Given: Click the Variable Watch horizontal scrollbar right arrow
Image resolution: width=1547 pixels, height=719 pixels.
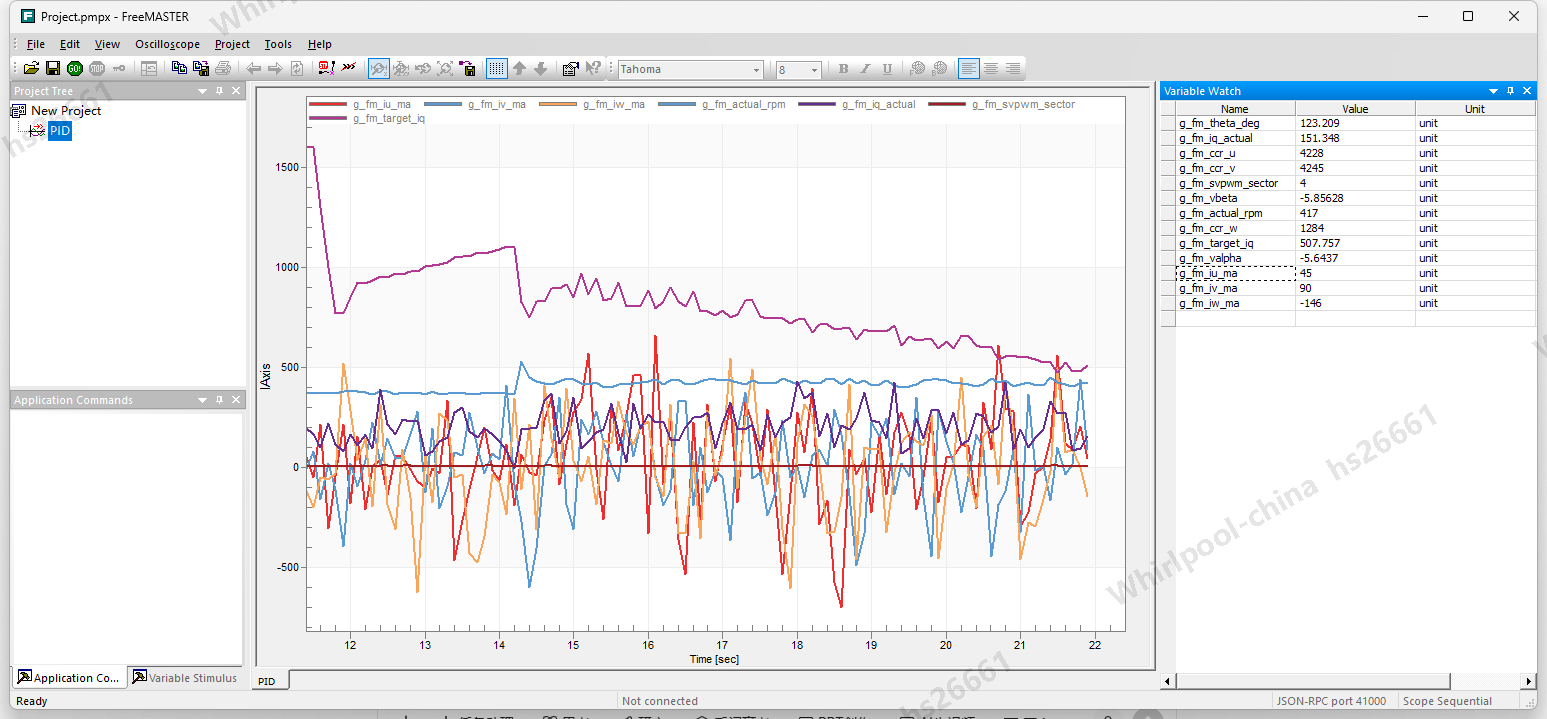Looking at the screenshot, I should click(1528, 681).
